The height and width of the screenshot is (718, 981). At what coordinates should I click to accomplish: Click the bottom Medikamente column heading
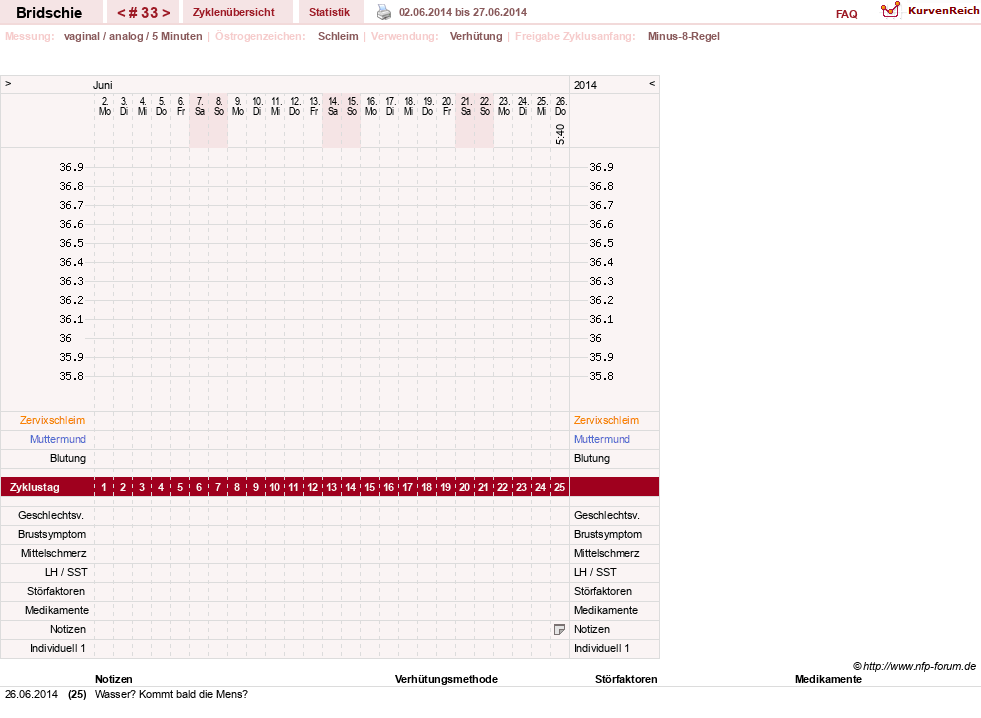828,679
